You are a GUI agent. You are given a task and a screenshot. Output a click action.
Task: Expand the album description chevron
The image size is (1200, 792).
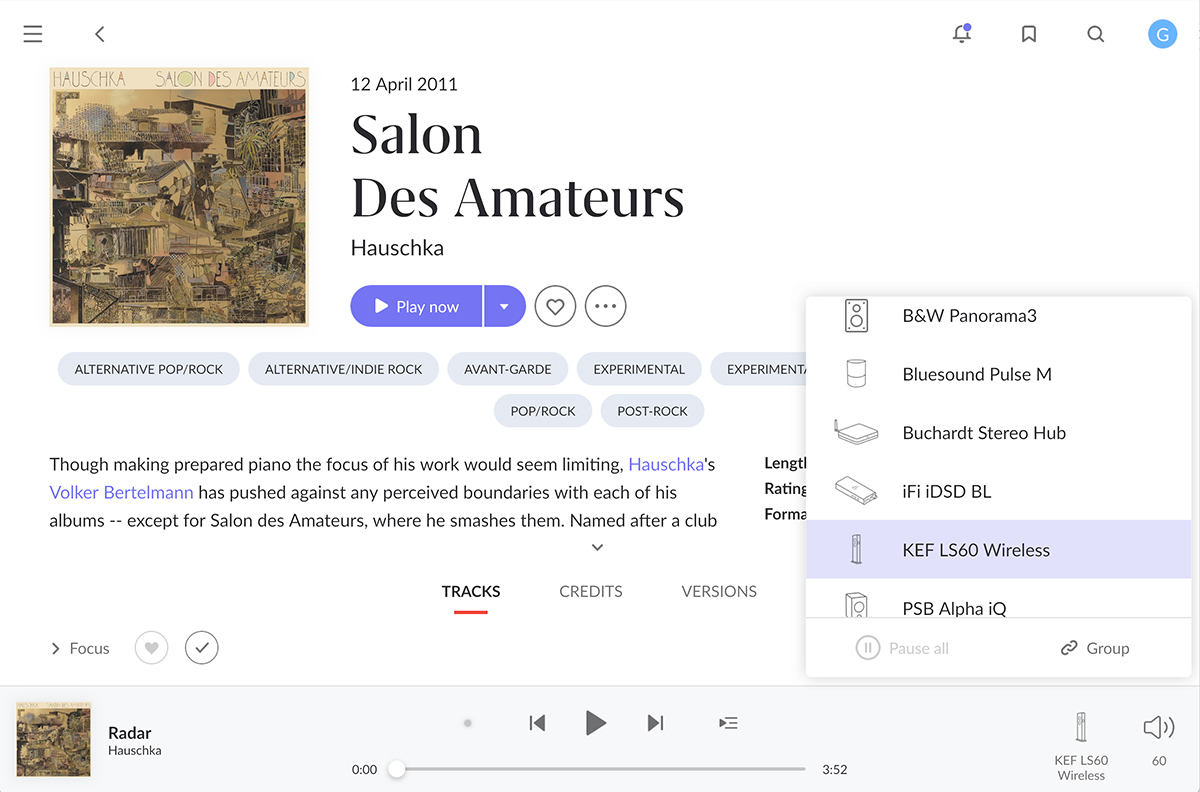[x=597, y=547]
